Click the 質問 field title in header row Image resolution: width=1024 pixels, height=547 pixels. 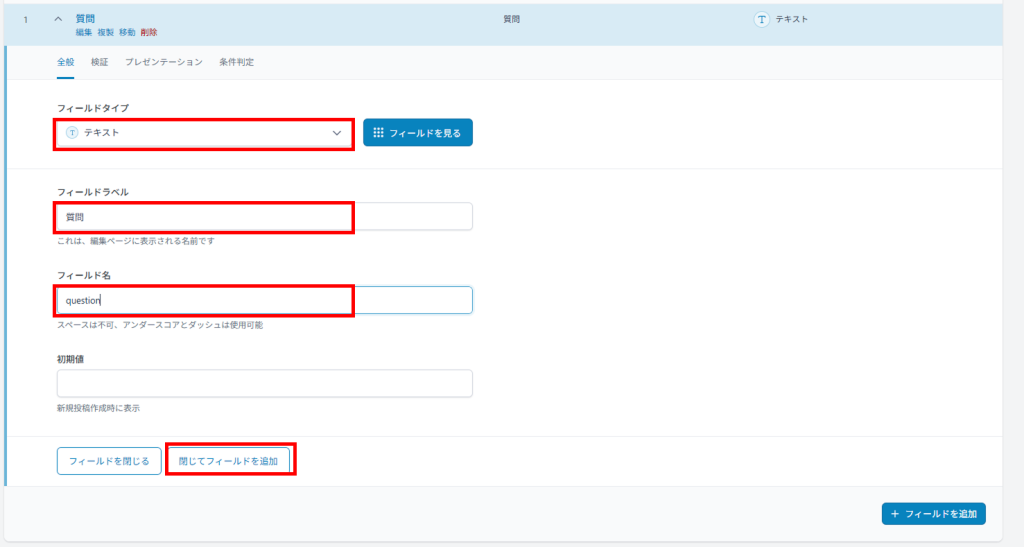click(85, 18)
